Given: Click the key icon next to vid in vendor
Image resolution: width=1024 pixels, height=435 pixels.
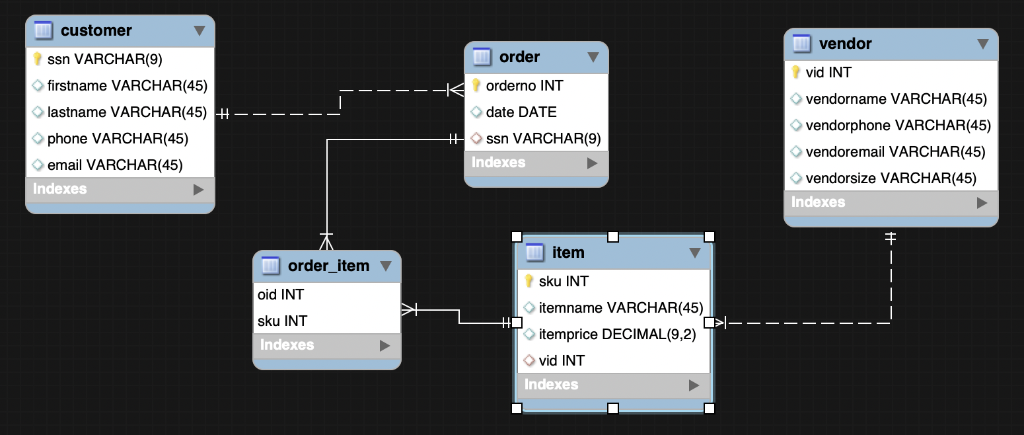Looking at the screenshot, I should click(795, 72).
